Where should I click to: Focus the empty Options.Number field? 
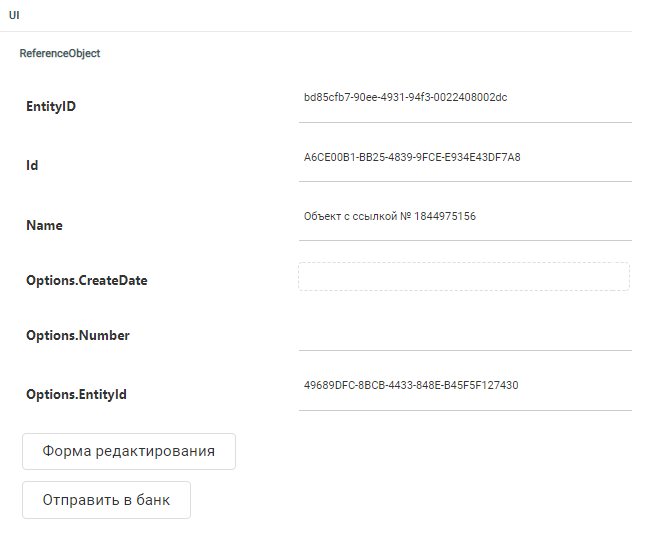[x=464, y=335]
